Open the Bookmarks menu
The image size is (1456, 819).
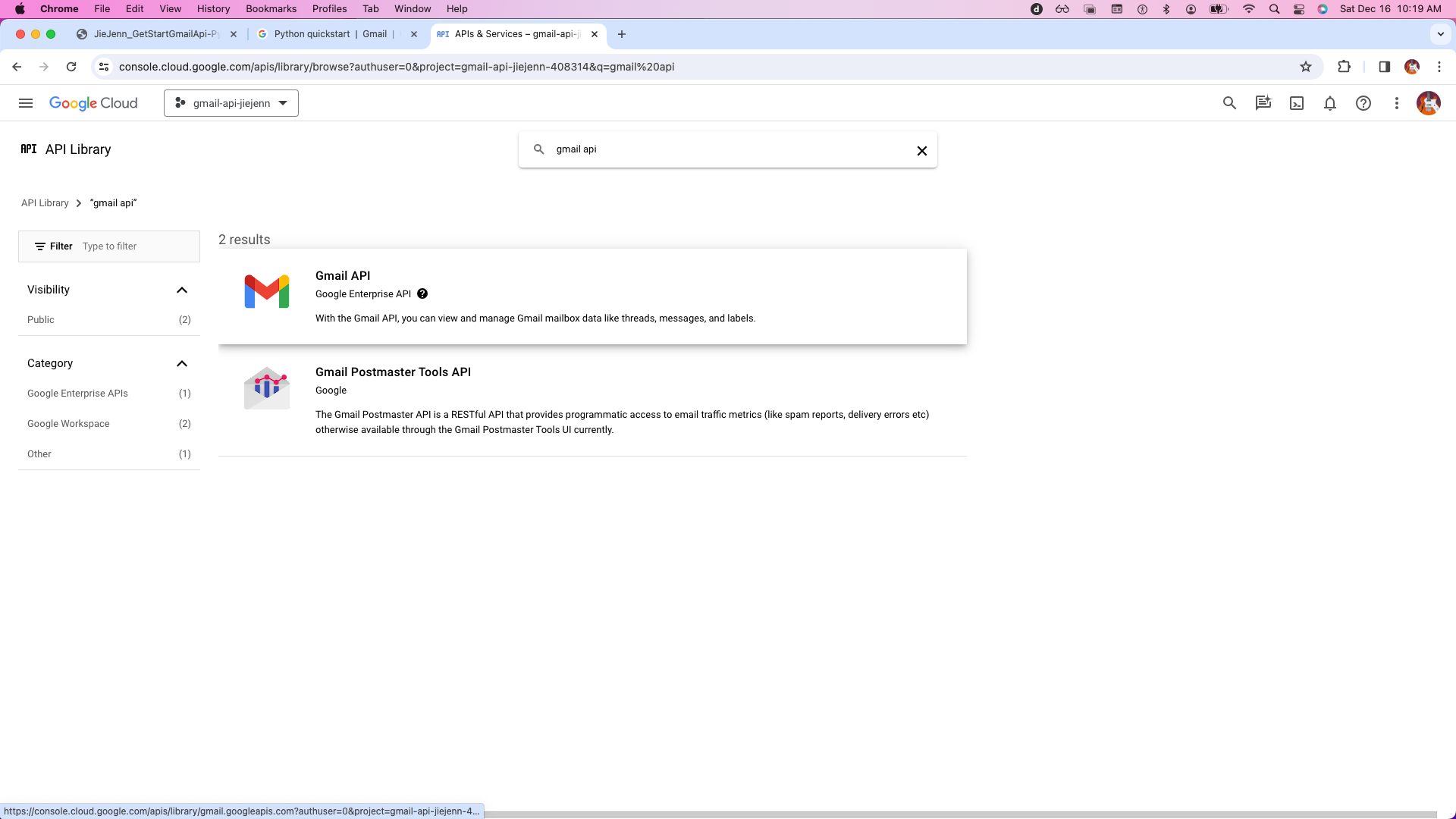click(271, 9)
